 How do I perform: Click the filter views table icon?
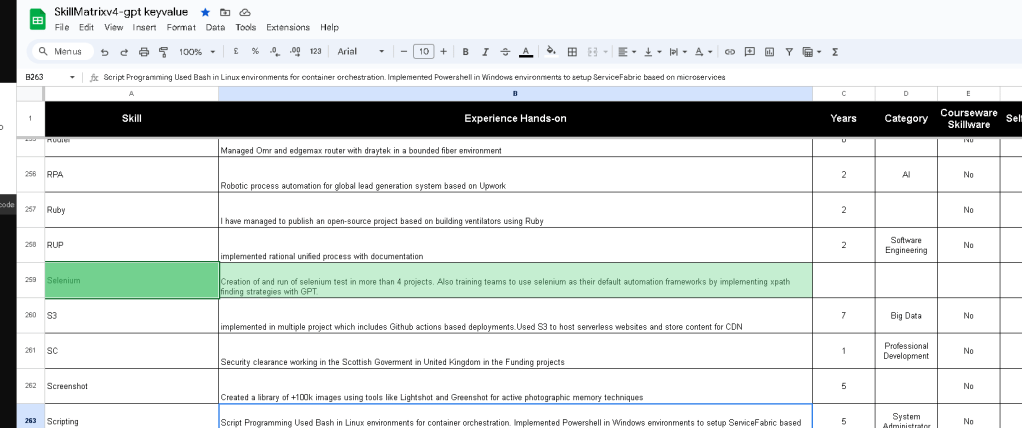[808, 51]
